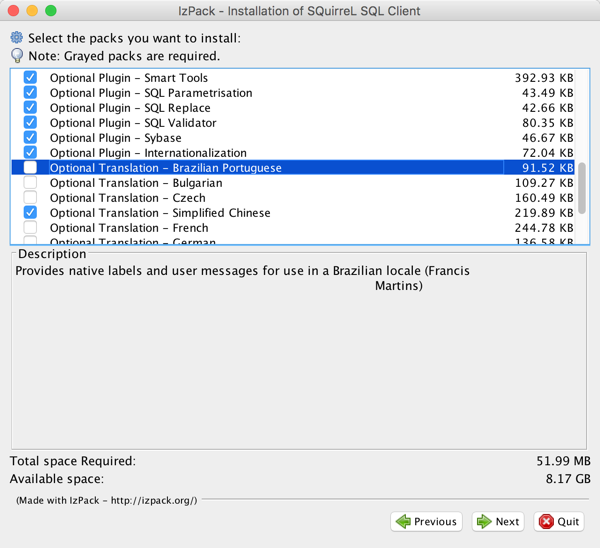Click the pack list vertical scrollbar thumb
Image resolution: width=600 pixels, height=548 pixels.
point(582,188)
